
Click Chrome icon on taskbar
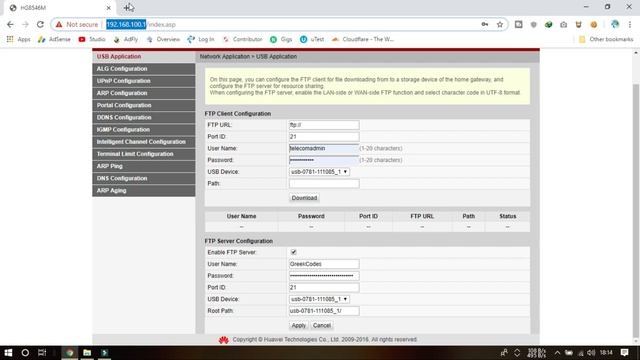(x=70, y=353)
